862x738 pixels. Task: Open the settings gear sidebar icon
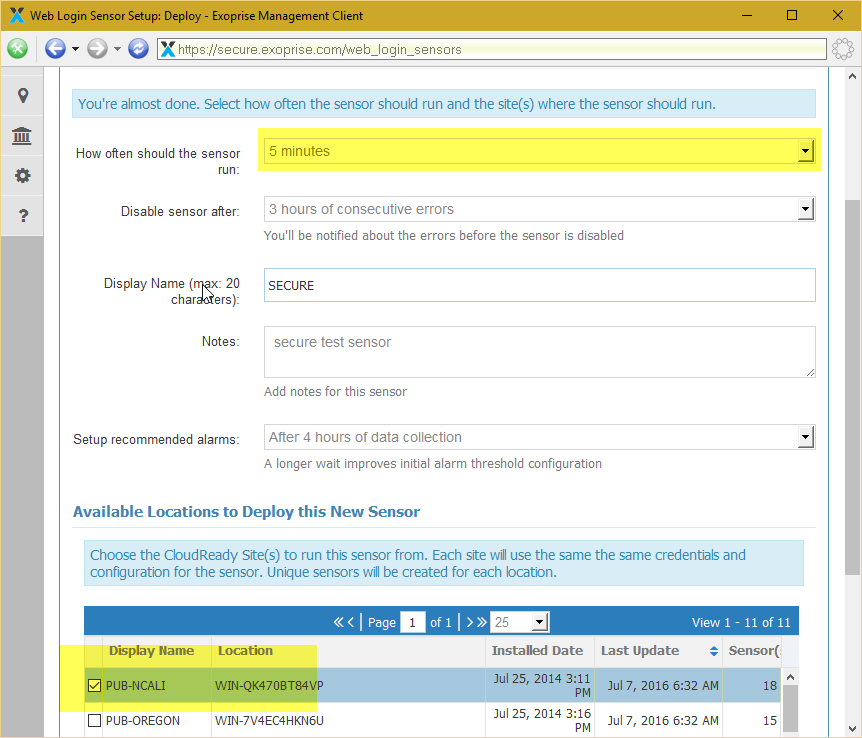coord(23,175)
